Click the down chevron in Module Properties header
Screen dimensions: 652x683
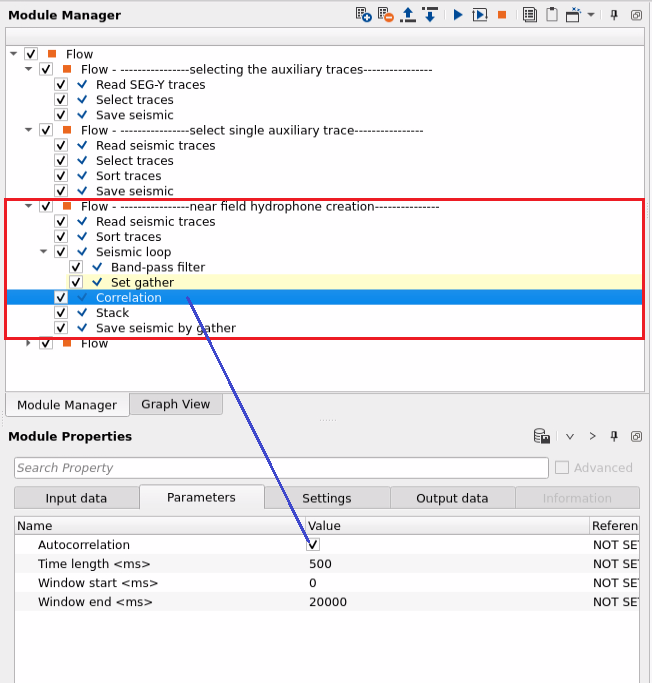pos(570,436)
